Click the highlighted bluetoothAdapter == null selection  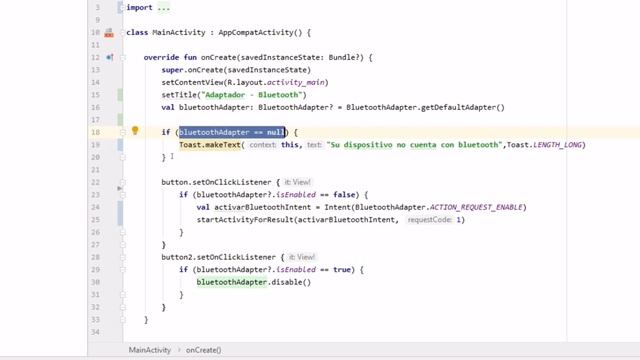click(x=231, y=132)
